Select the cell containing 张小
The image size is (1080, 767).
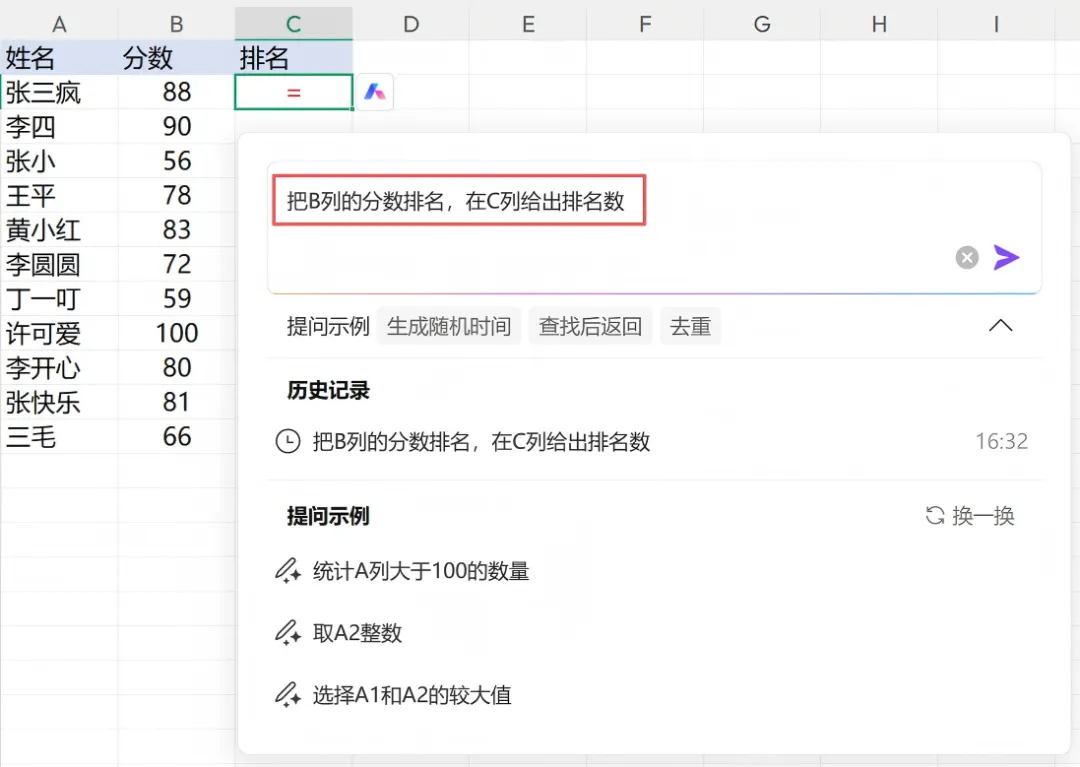(x=59, y=161)
